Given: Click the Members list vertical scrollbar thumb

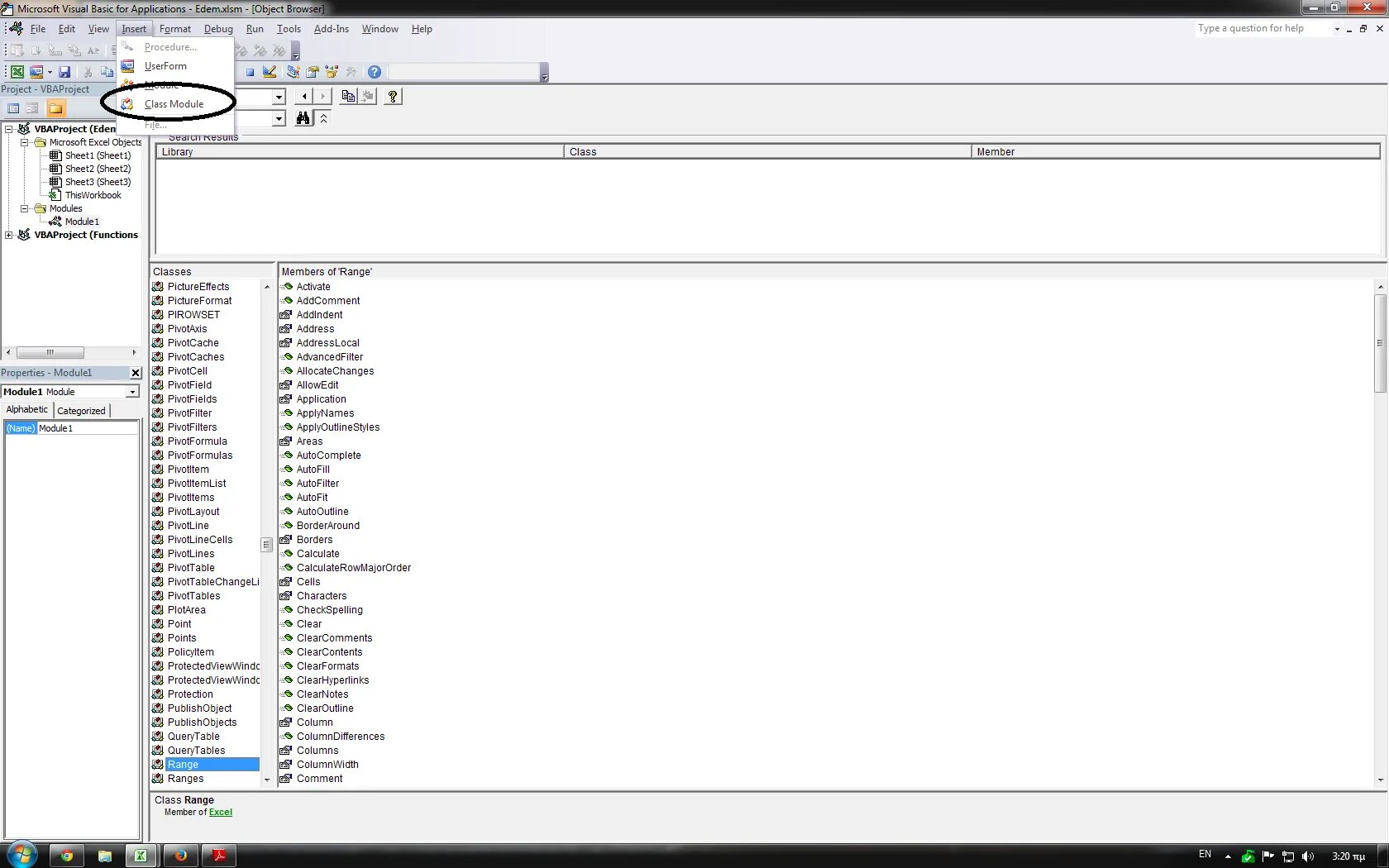Looking at the screenshot, I should click(x=1380, y=343).
